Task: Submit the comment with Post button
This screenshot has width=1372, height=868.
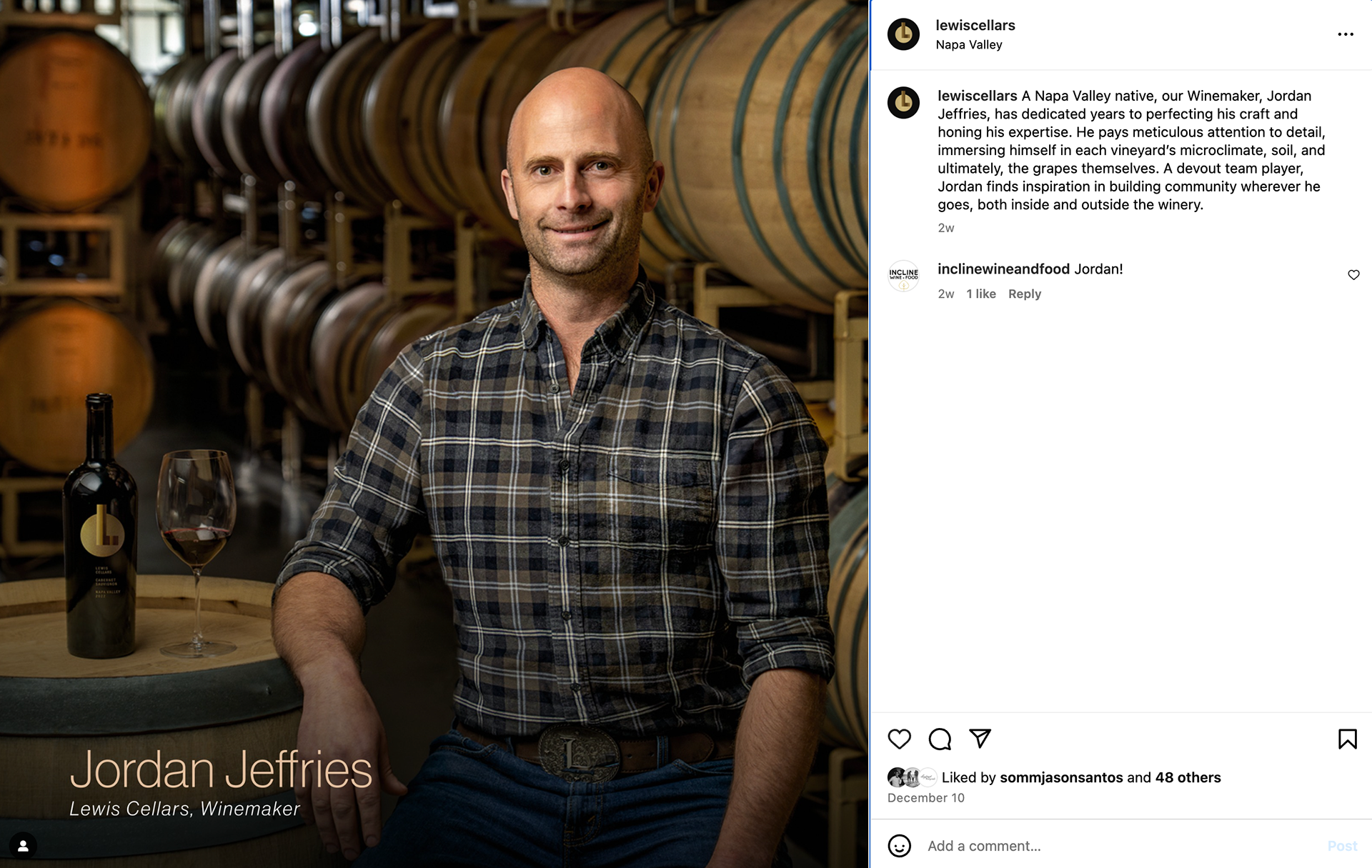Action: (1342, 846)
